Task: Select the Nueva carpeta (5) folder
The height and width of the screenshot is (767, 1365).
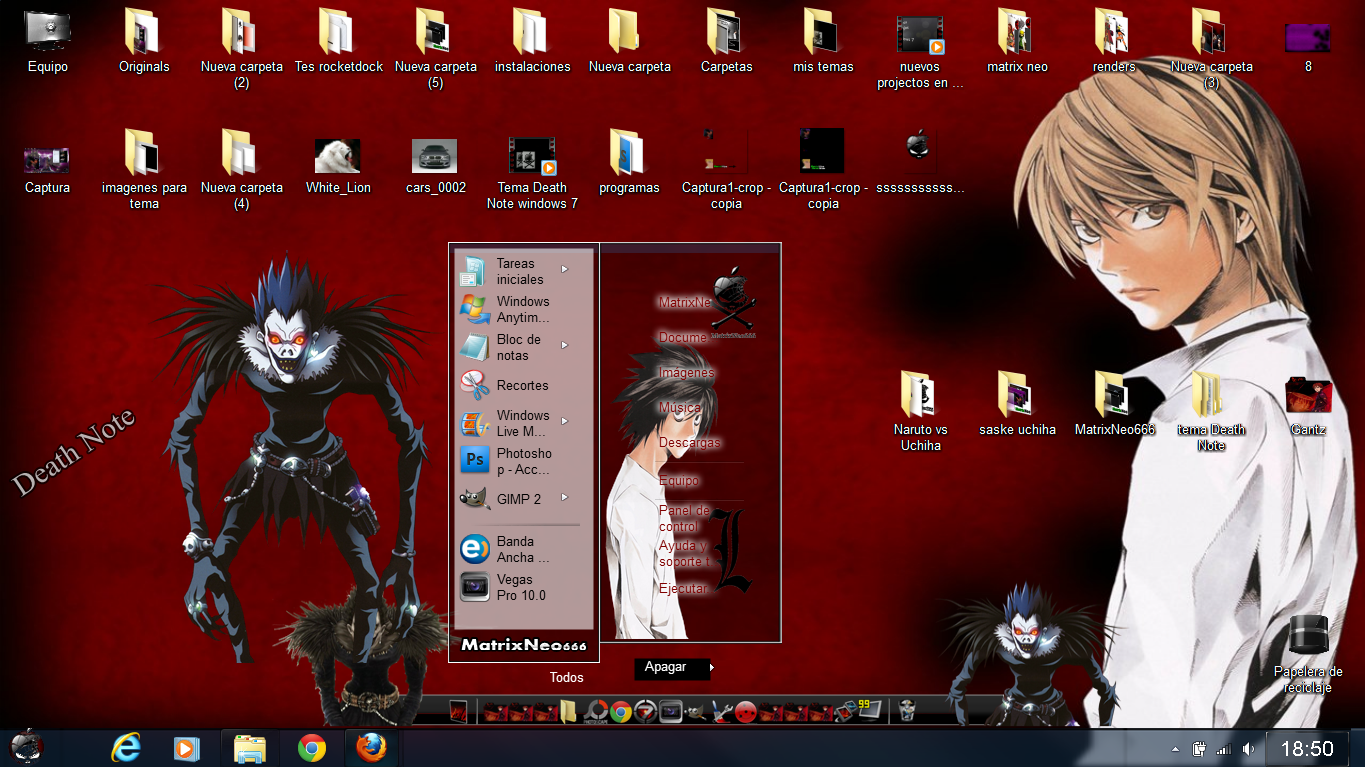Action: tap(435, 49)
